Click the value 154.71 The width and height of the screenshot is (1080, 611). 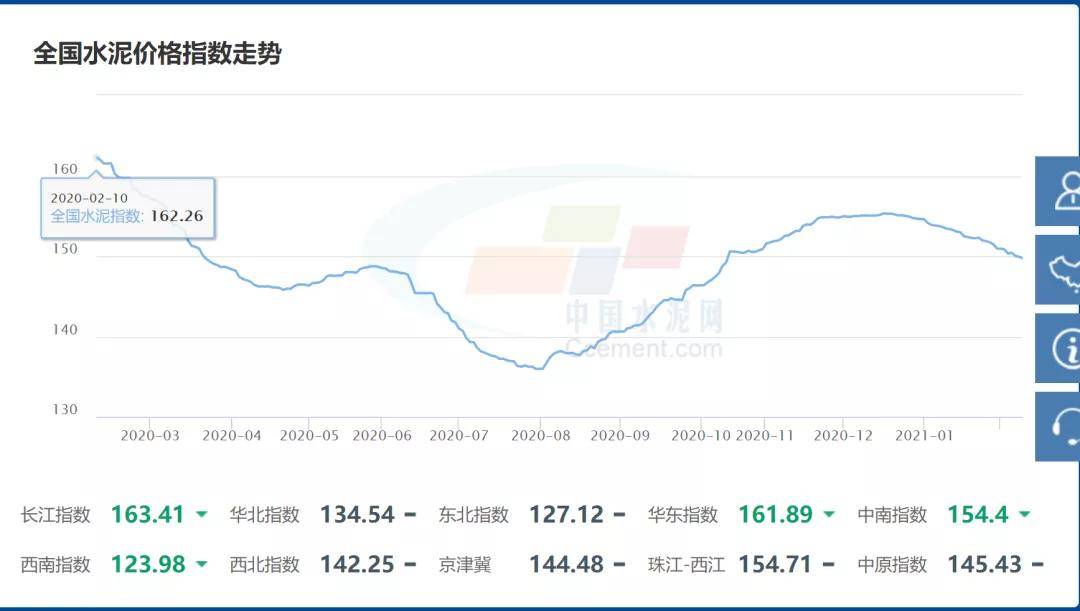(775, 565)
